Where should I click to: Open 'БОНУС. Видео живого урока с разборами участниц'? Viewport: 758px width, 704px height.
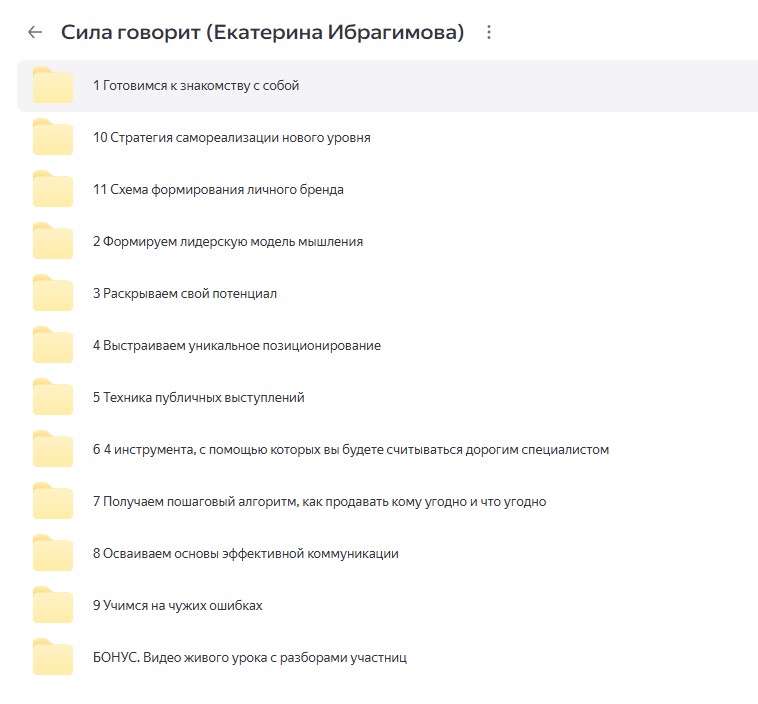250,658
